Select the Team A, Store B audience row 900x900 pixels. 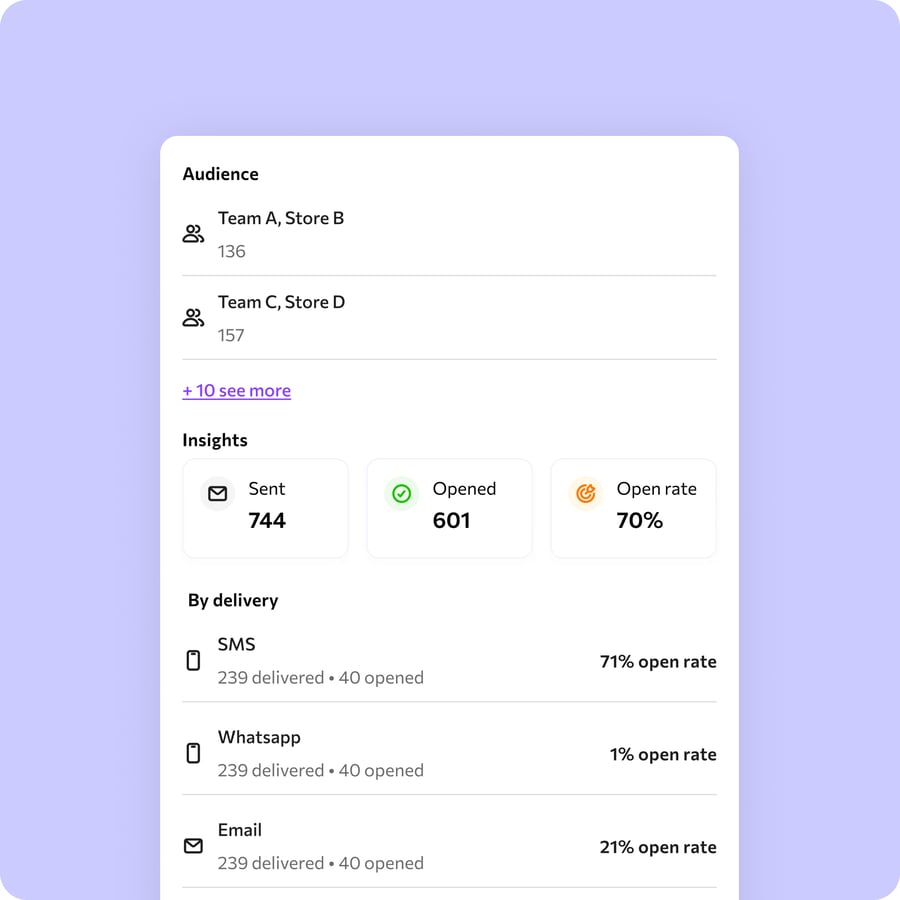(x=449, y=234)
